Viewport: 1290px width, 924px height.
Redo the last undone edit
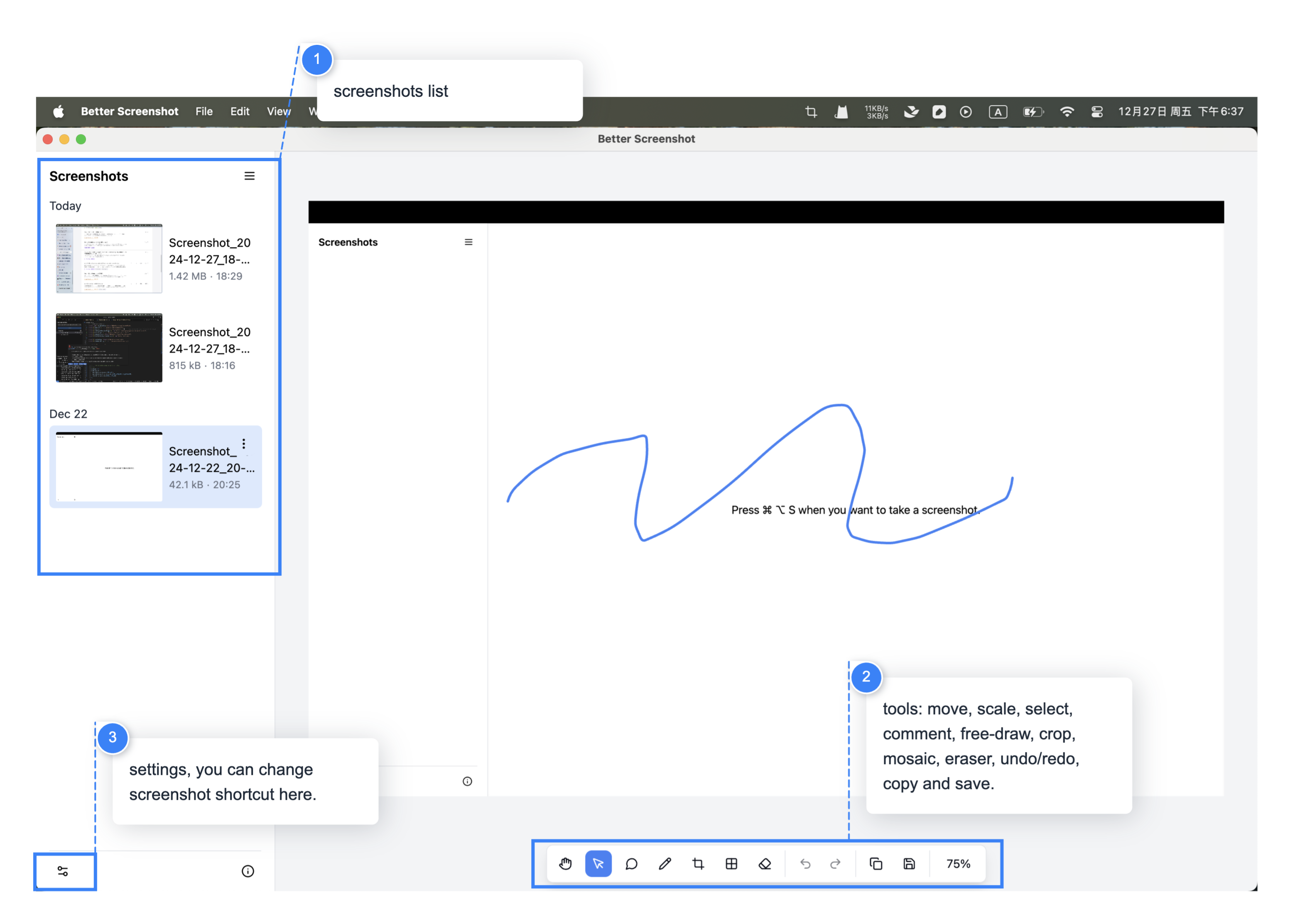tap(835, 864)
